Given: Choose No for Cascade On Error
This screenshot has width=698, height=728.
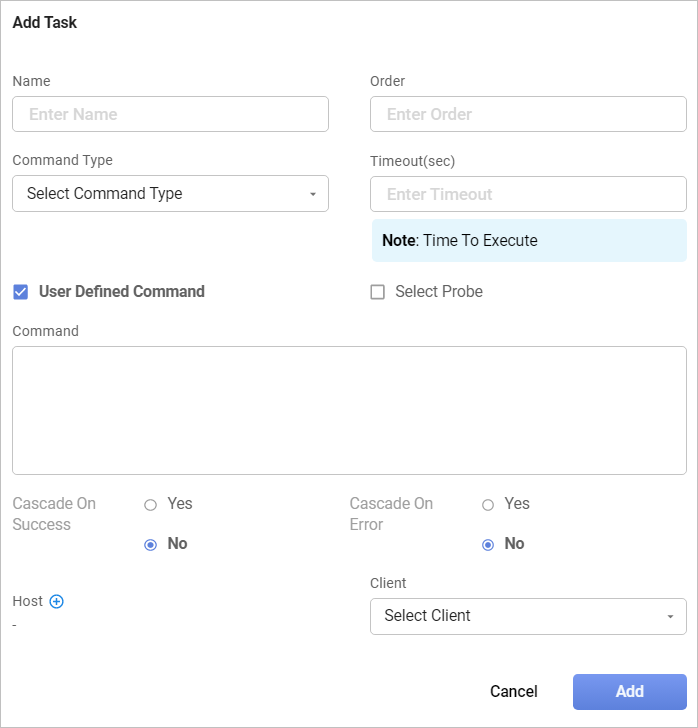Looking at the screenshot, I should [488, 545].
